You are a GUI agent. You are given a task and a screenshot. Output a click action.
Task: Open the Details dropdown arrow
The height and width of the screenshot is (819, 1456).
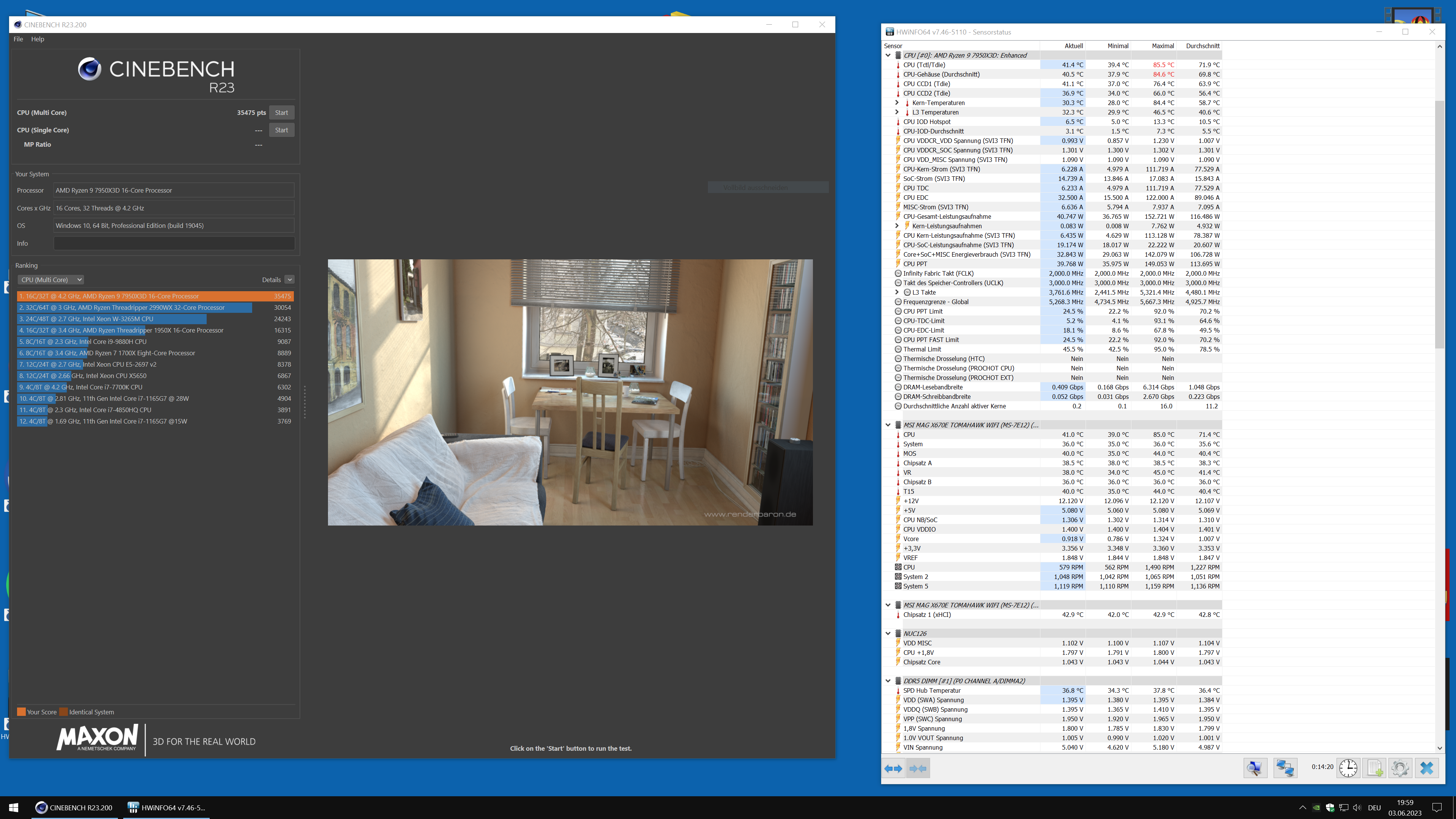[289, 280]
